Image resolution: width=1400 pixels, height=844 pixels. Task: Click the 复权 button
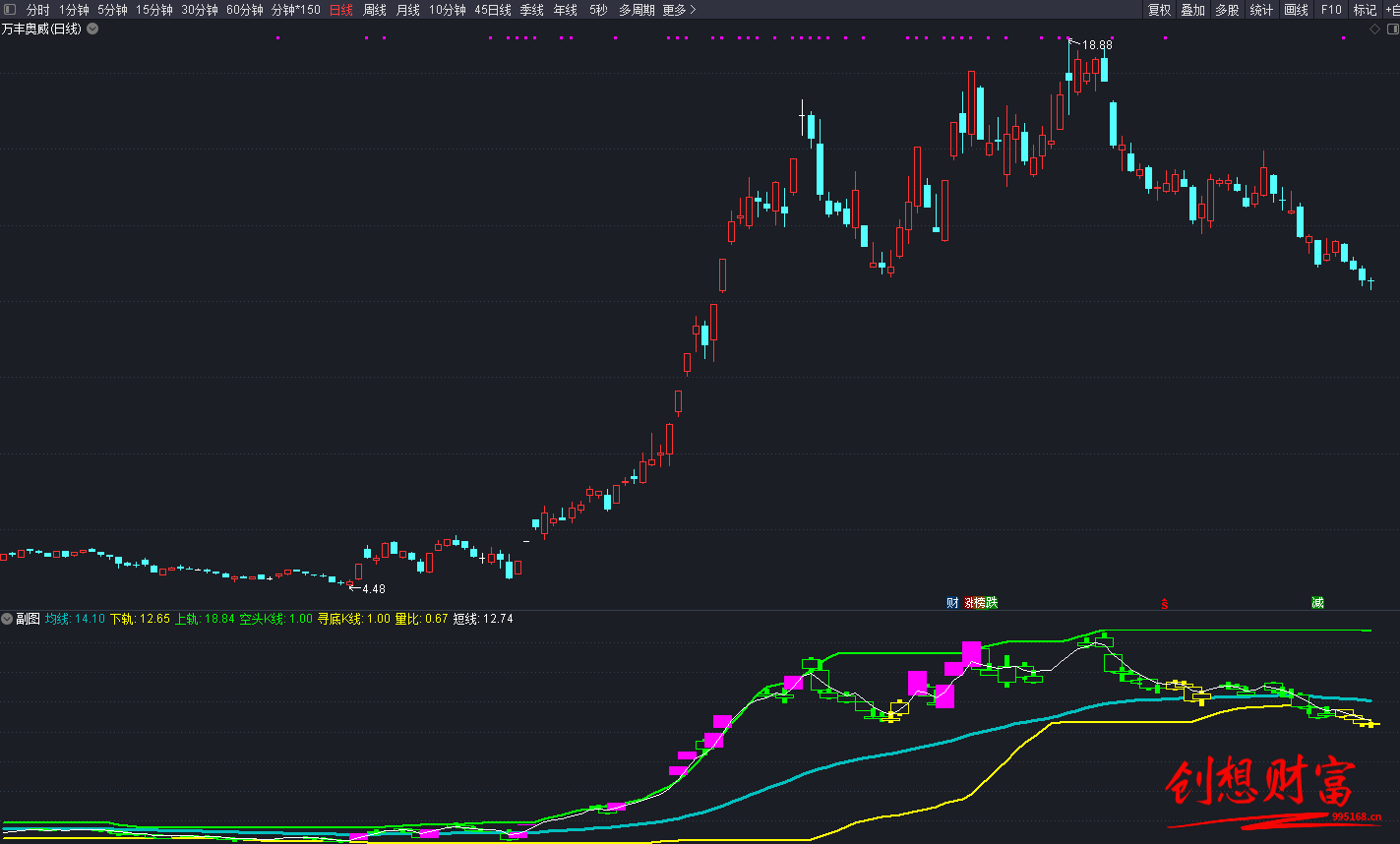click(1159, 10)
